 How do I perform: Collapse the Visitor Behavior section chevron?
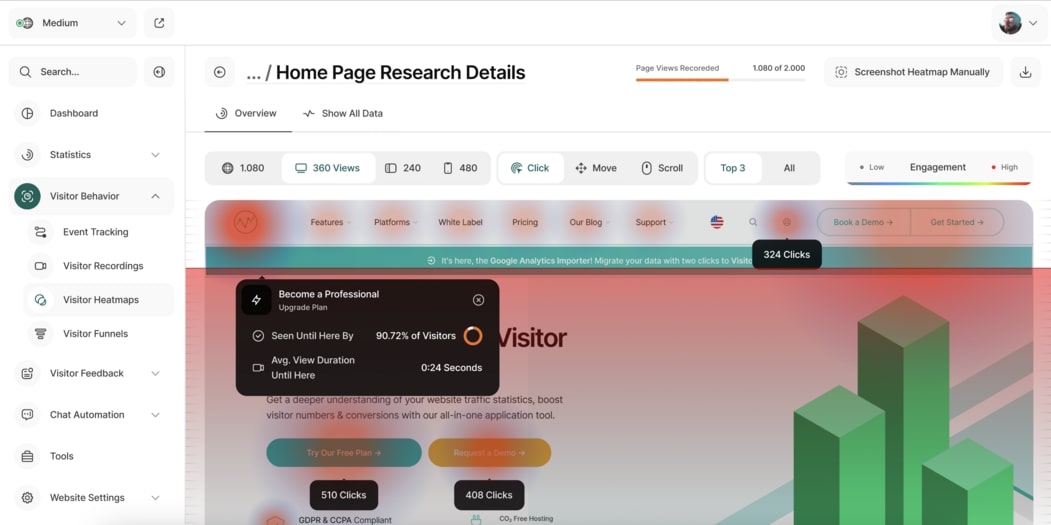[x=156, y=196]
